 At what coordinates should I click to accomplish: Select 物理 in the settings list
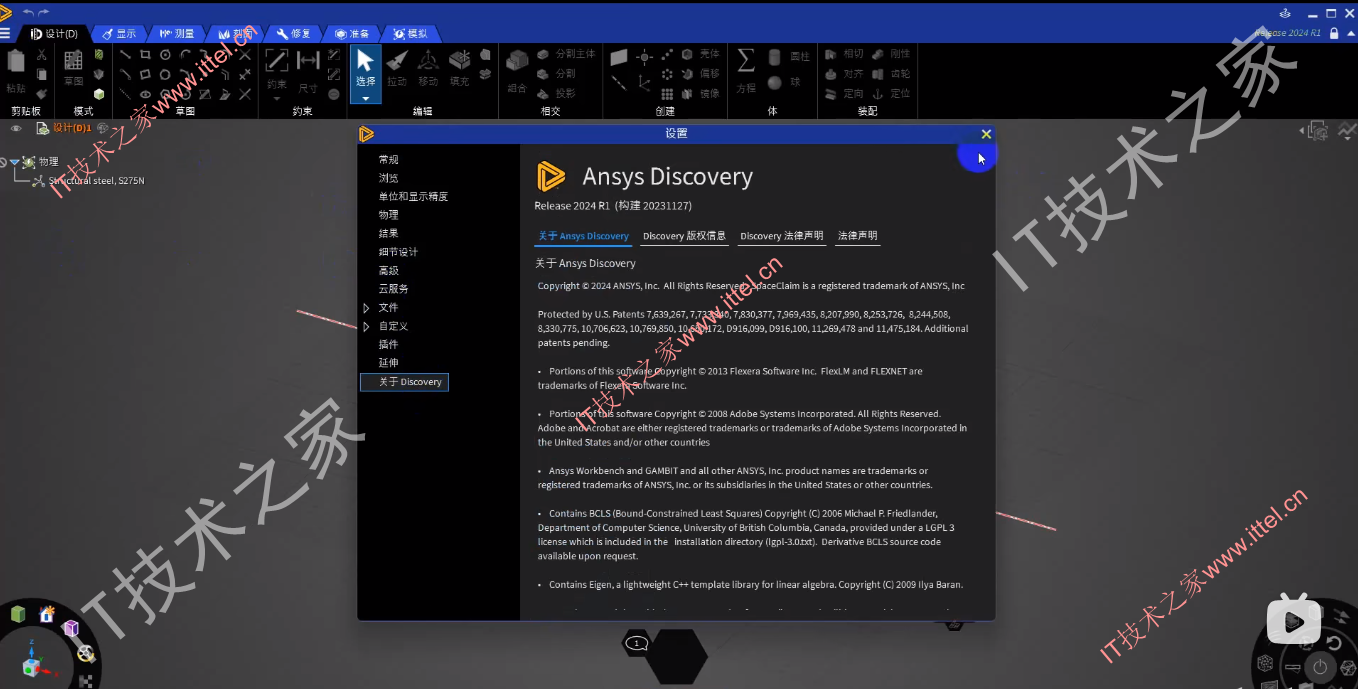click(388, 215)
